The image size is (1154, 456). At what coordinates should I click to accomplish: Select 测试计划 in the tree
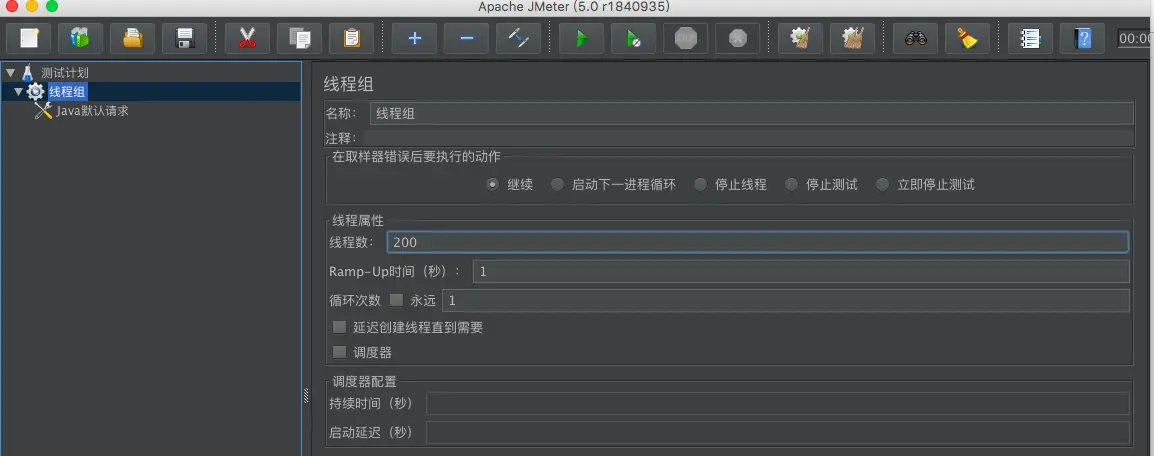click(x=65, y=73)
